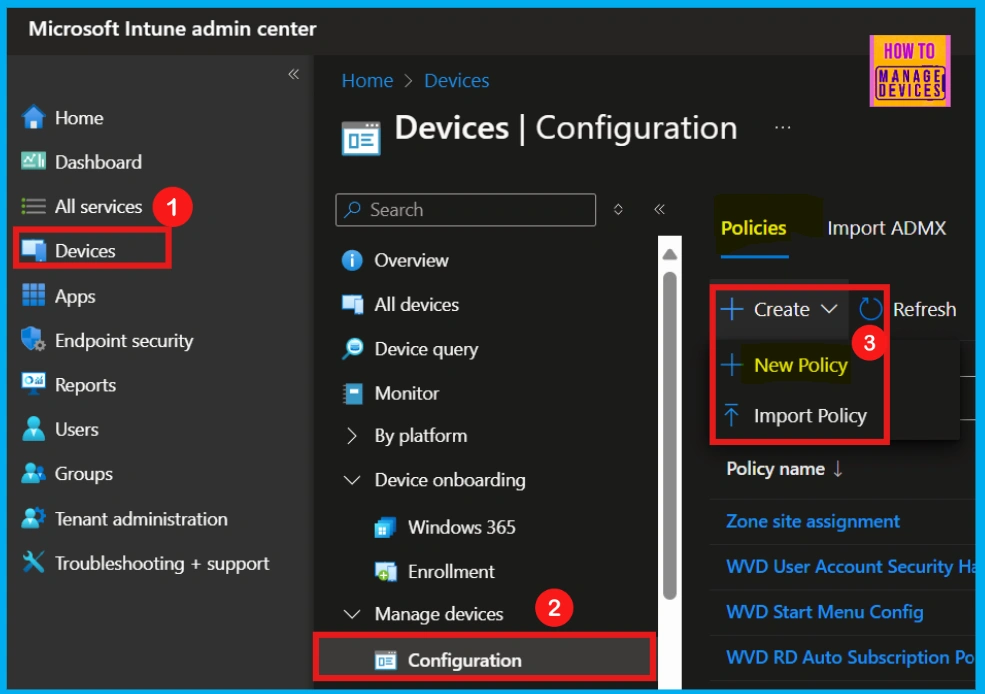Open the ellipsis menu next to Configuration title
985x694 pixels.
(x=783, y=127)
